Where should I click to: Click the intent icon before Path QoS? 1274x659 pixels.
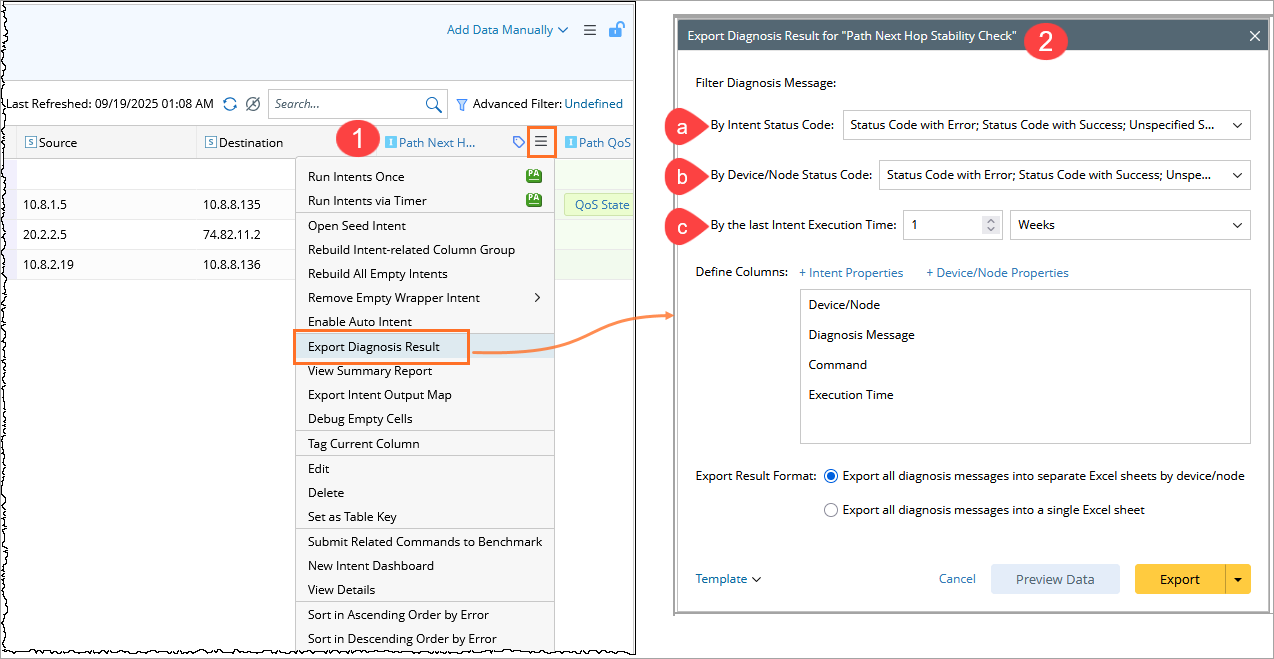point(570,142)
